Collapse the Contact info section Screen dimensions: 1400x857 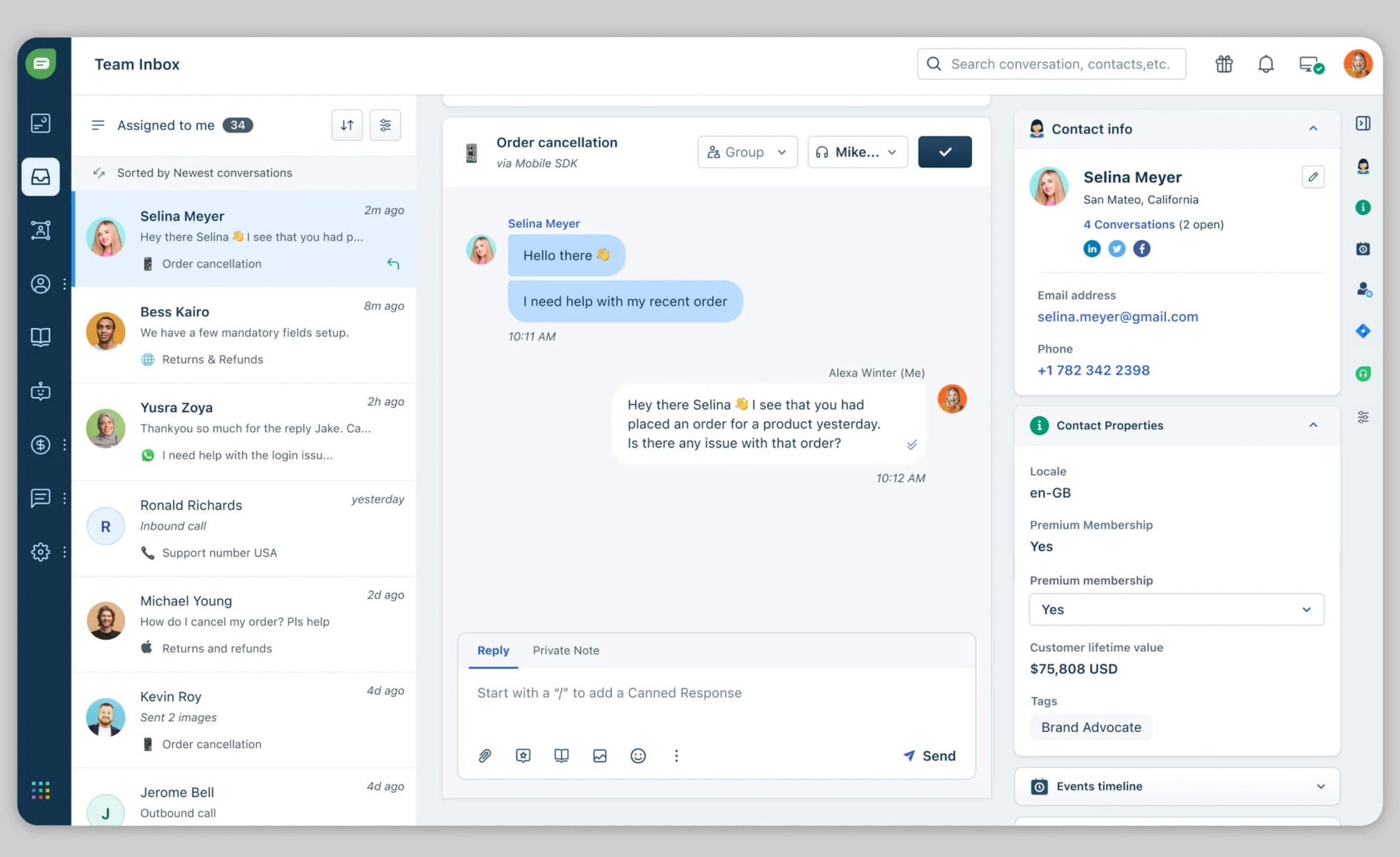coord(1313,129)
